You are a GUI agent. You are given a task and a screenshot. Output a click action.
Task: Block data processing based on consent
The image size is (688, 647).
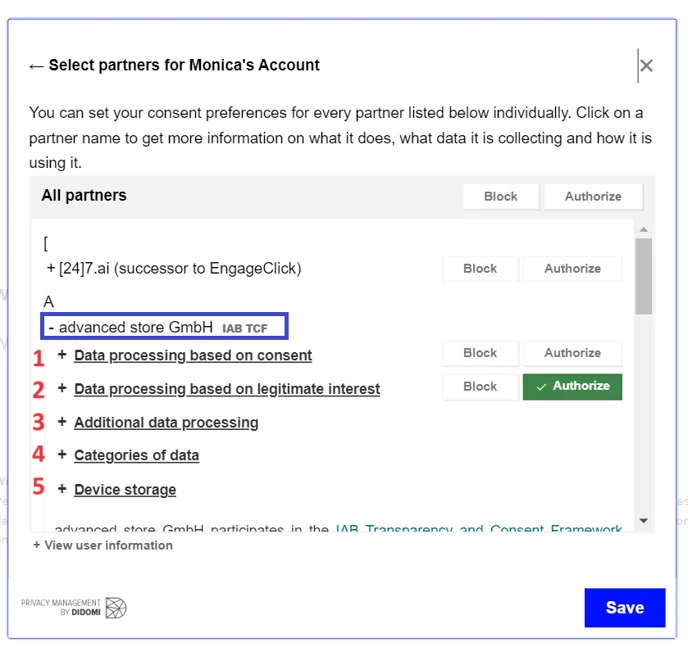pyautogui.click(x=480, y=353)
